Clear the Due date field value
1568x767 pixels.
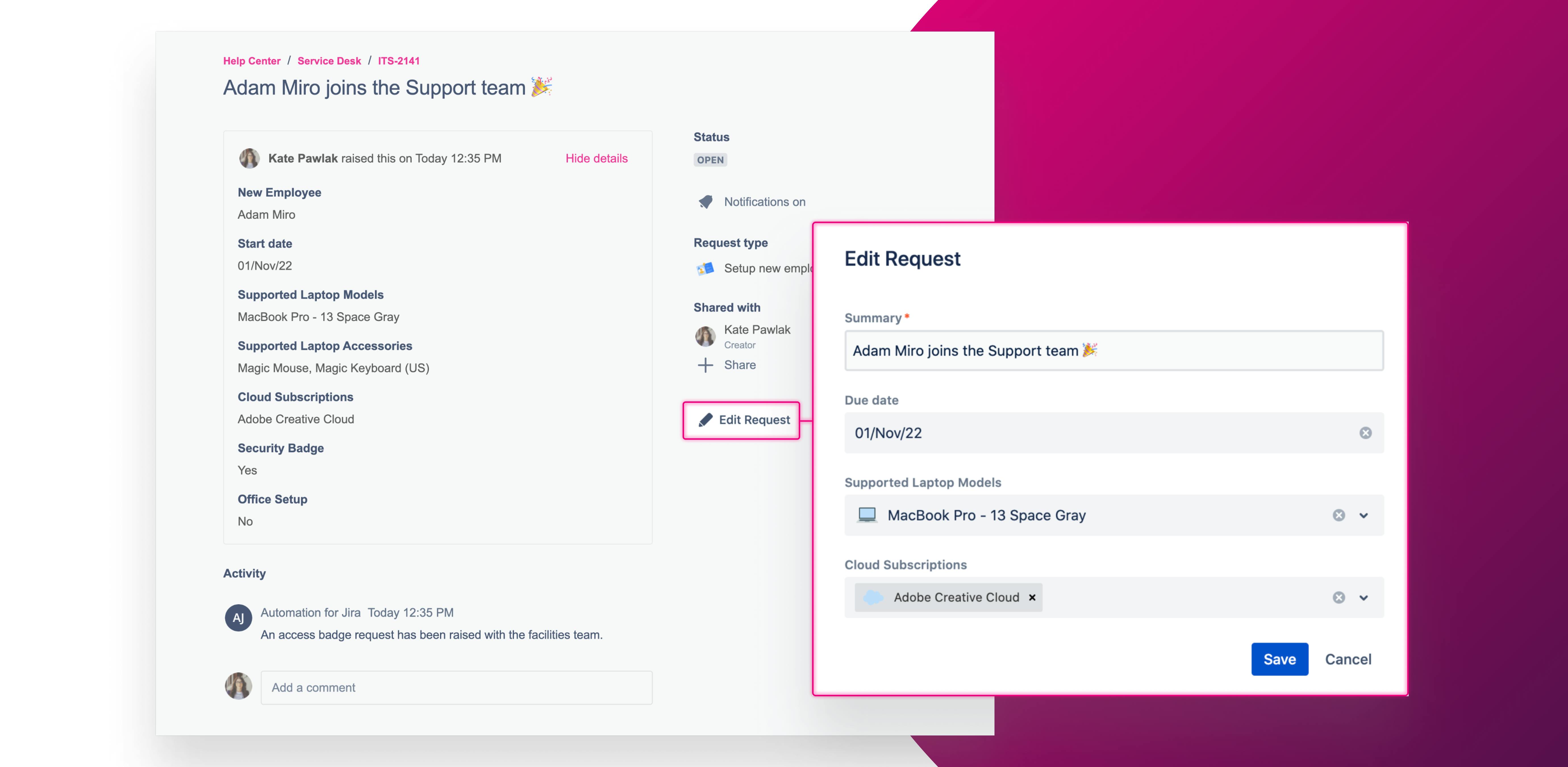point(1365,433)
